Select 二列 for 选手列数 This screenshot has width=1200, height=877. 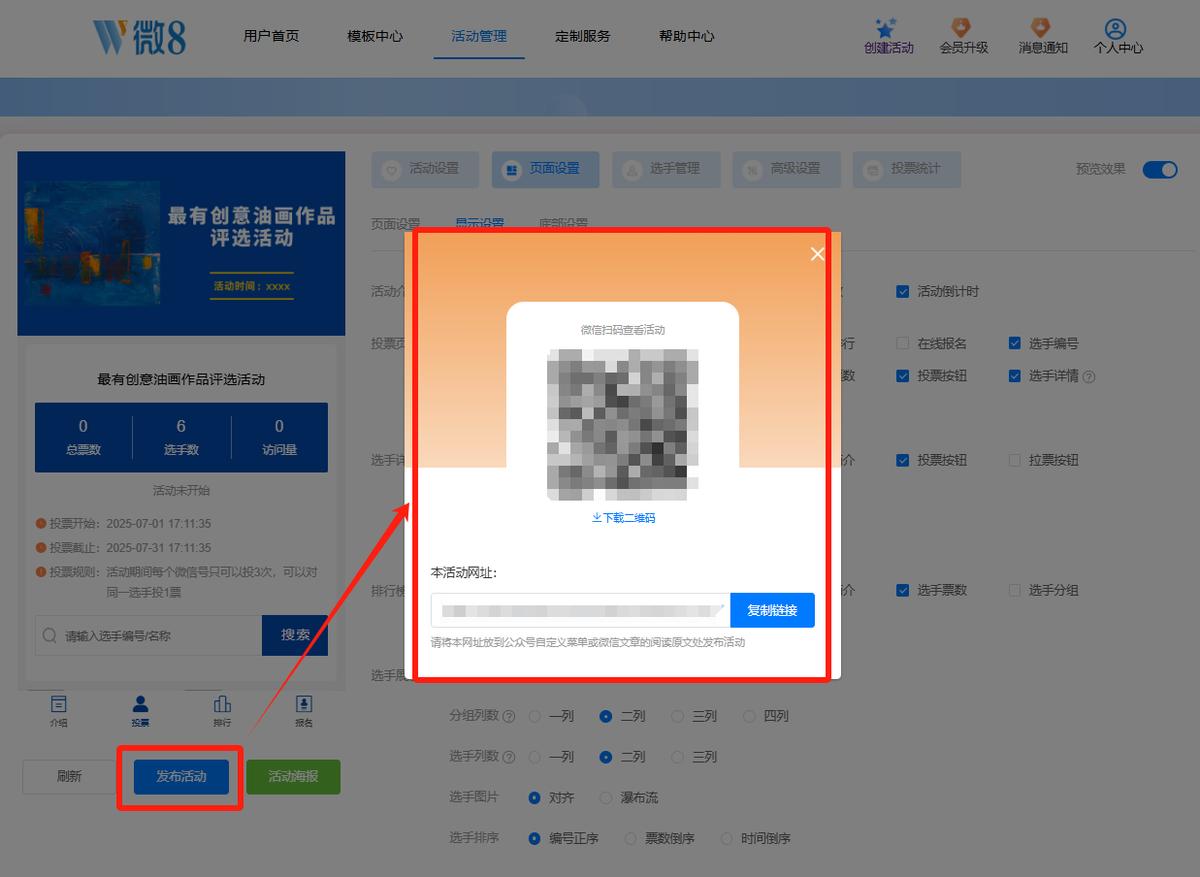[x=606, y=757]
